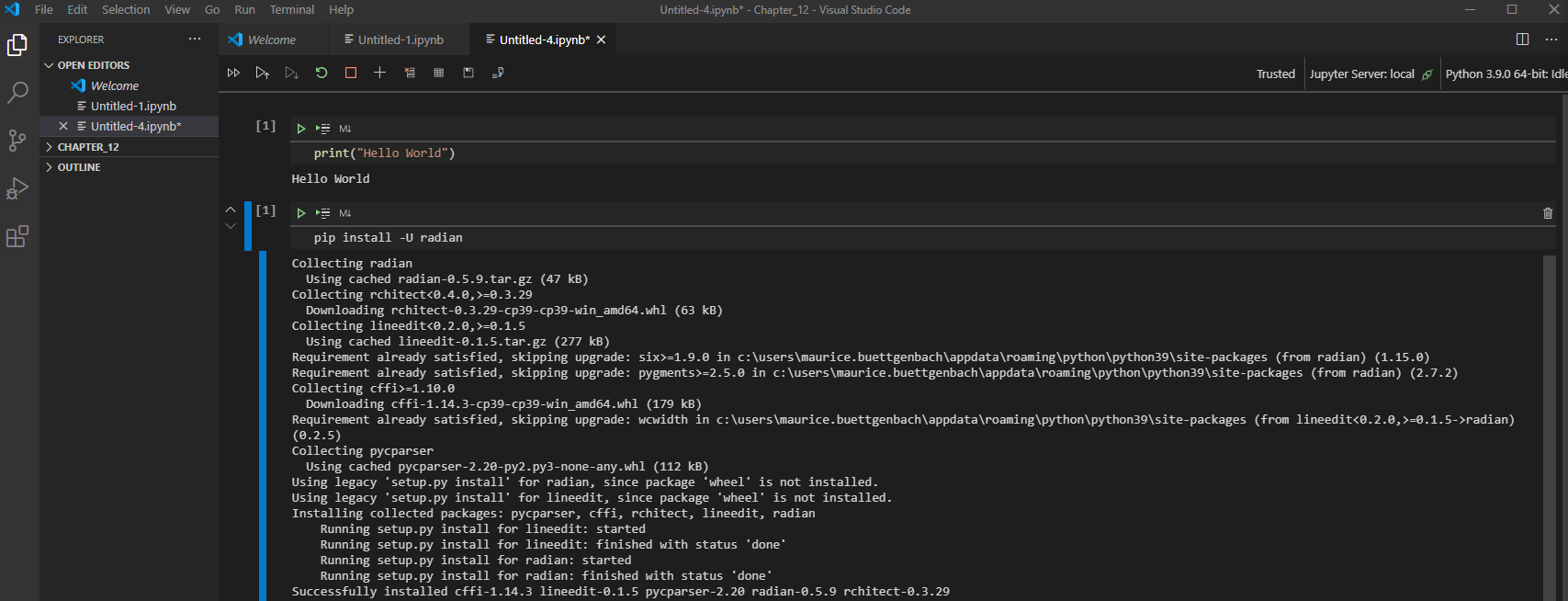The width and height of the screenshot is (1568, 601).
Task: Select the Untitled-4.ipynb tab
Action: click(542, 40)
